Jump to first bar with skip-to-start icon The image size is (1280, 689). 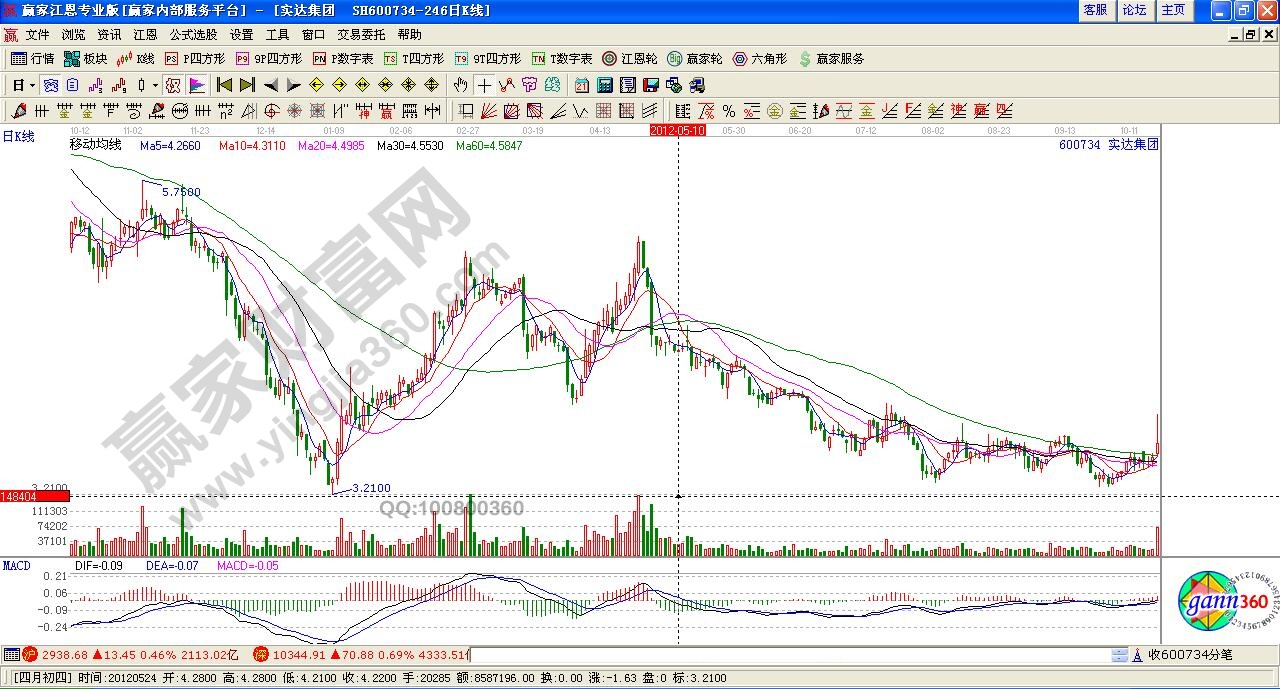coord(224,85)
